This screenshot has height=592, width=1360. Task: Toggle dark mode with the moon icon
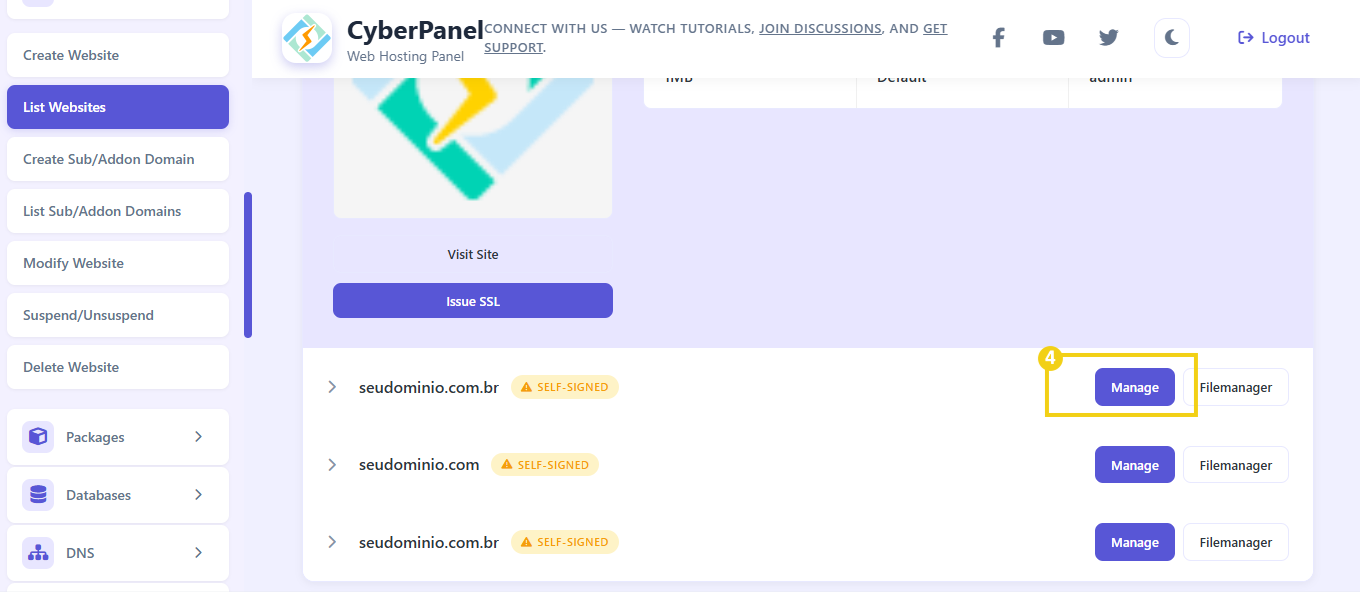tap(1171, 37)
